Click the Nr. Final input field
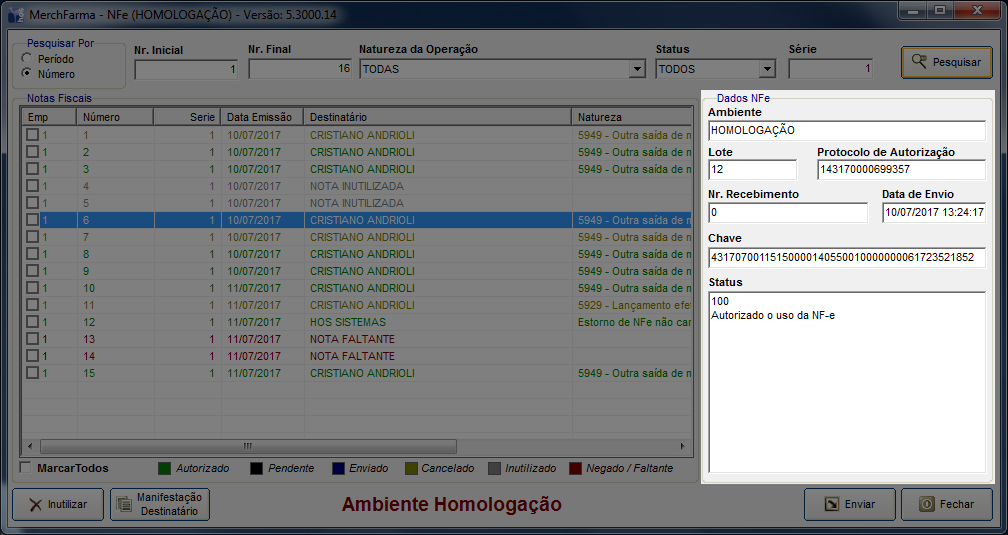 (x=300, y=69)
